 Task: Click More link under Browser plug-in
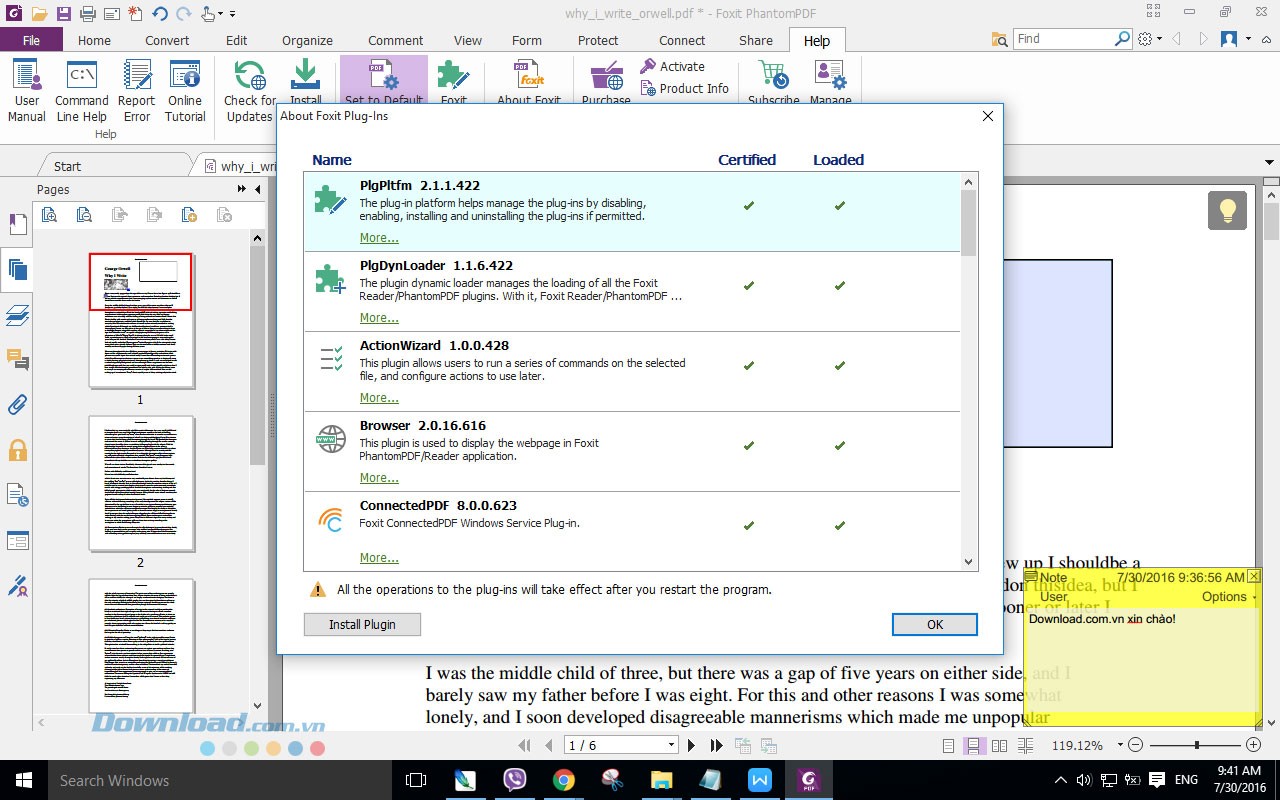[x=379, y=478]
